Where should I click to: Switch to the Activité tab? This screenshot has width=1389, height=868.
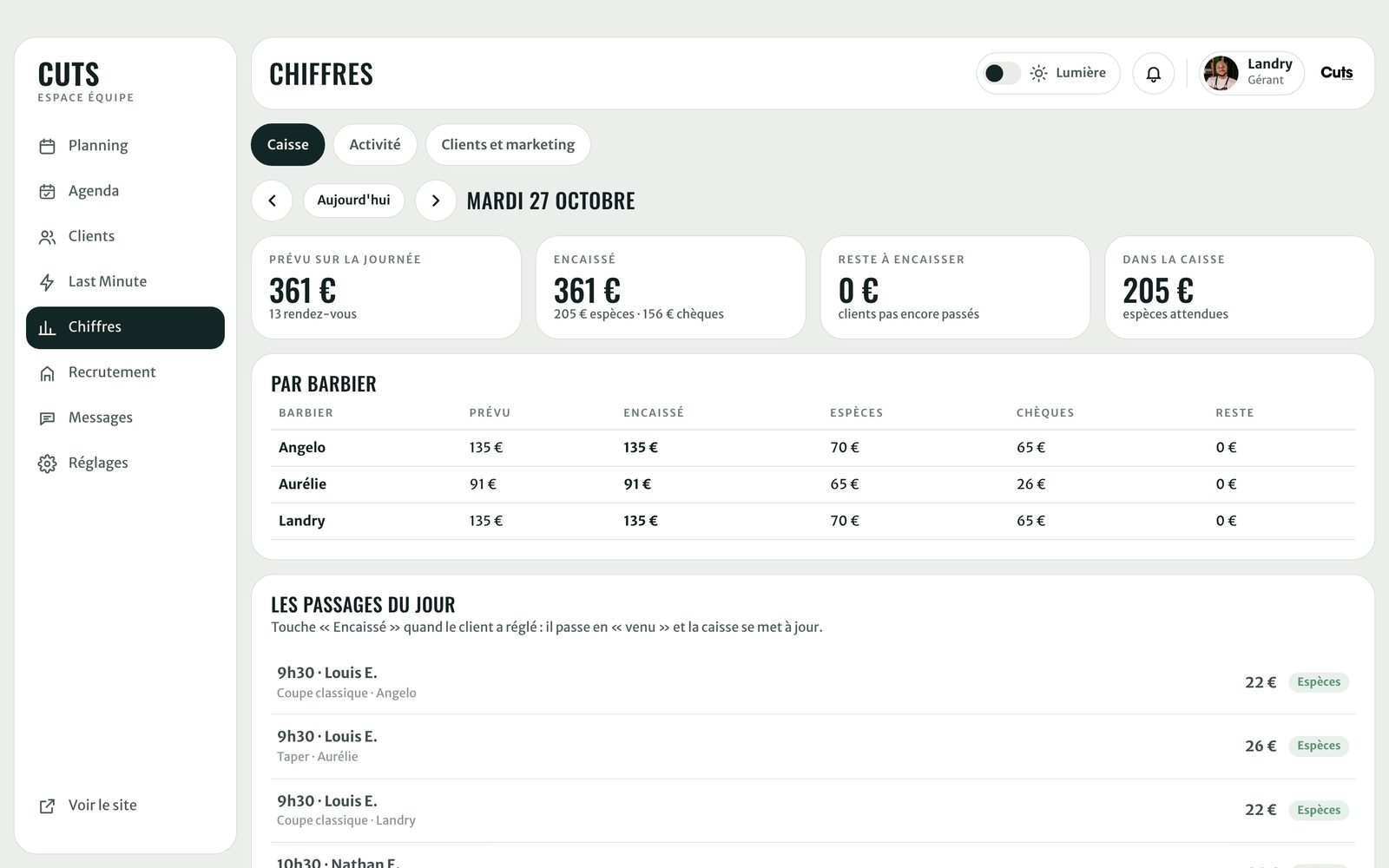click(x=374, y=145)
